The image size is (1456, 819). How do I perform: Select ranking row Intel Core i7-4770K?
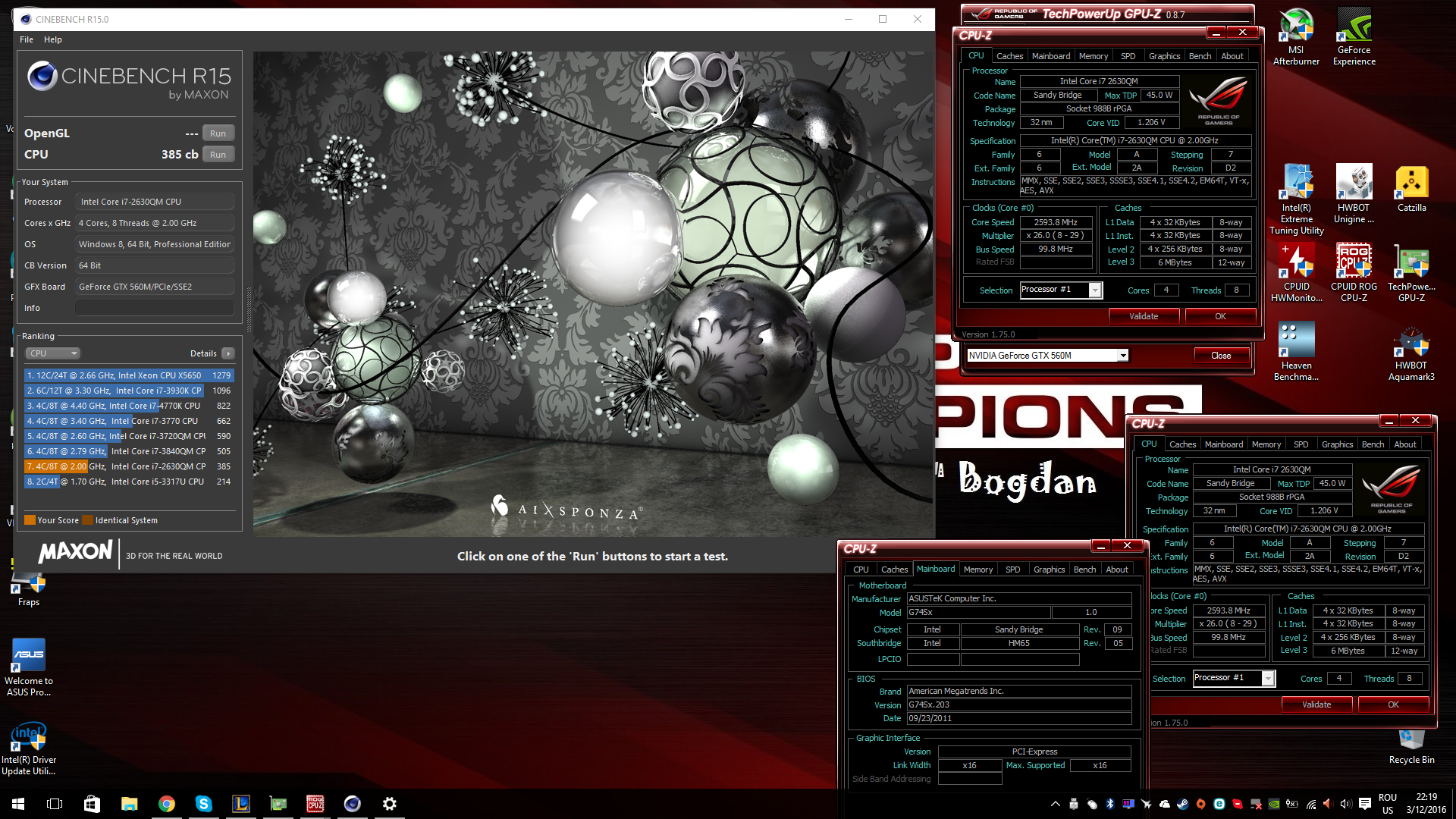(x=129, y=406)
